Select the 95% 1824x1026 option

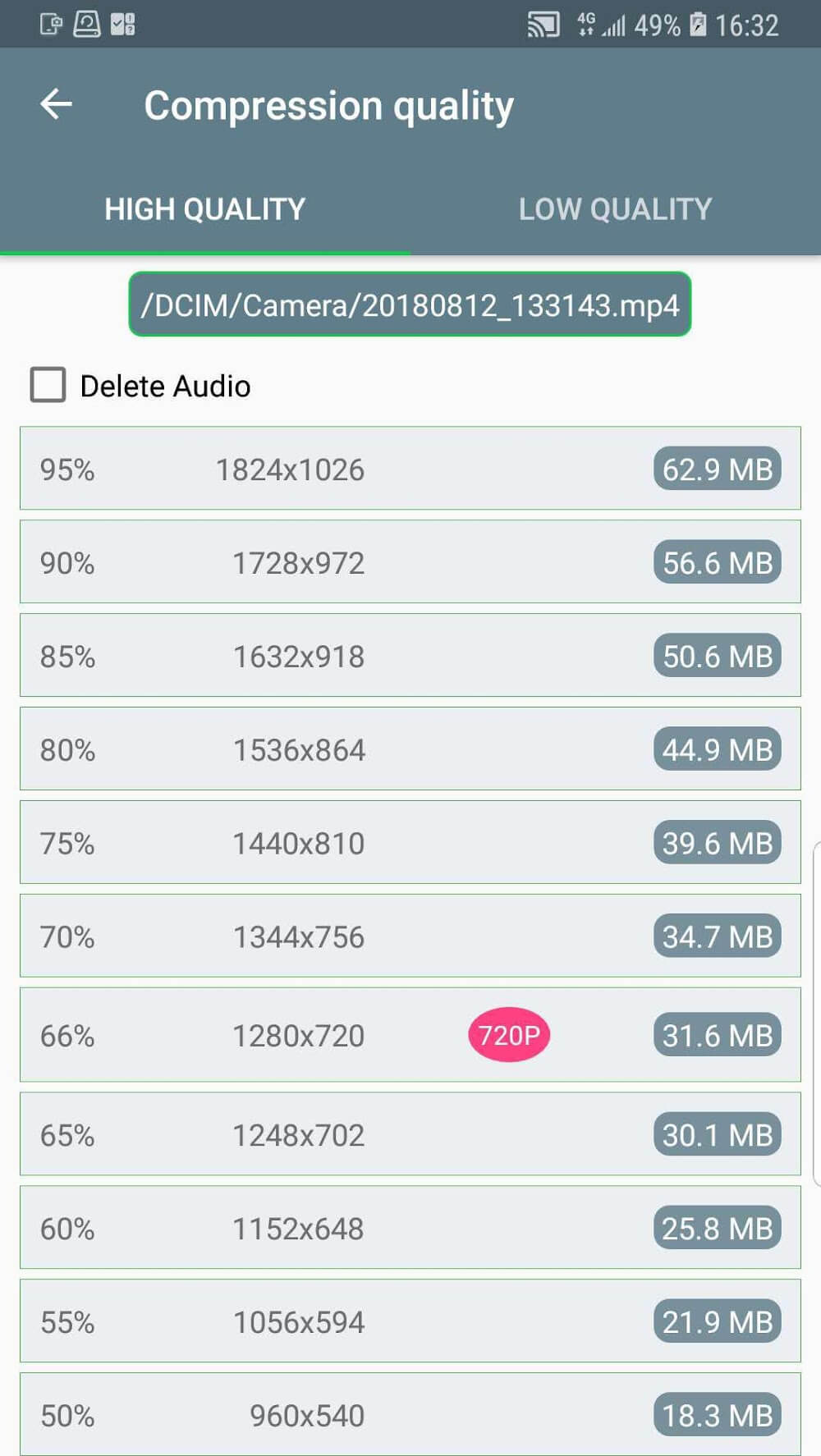410,469
